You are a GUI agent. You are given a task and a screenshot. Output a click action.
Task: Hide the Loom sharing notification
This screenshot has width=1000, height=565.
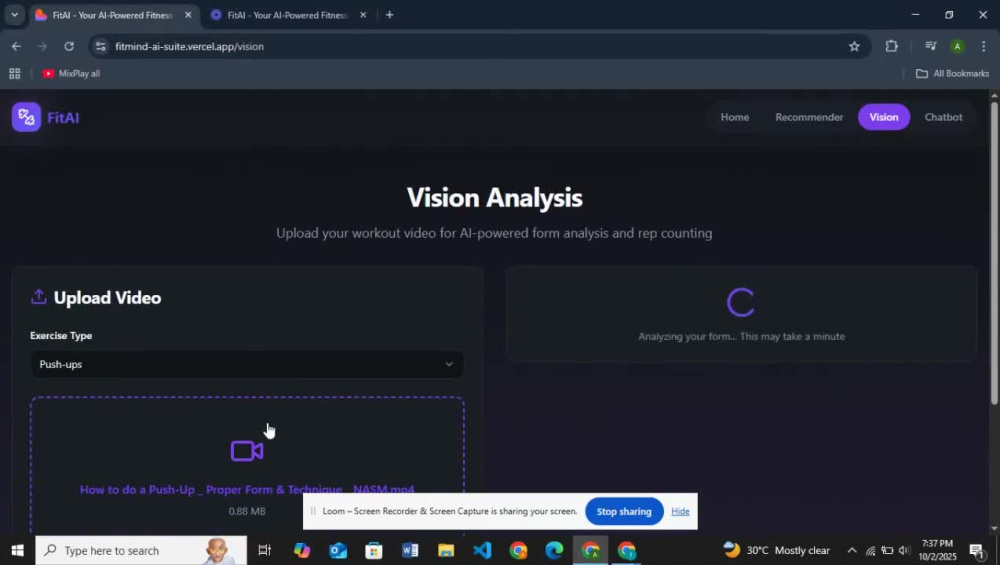click(680, 511)
